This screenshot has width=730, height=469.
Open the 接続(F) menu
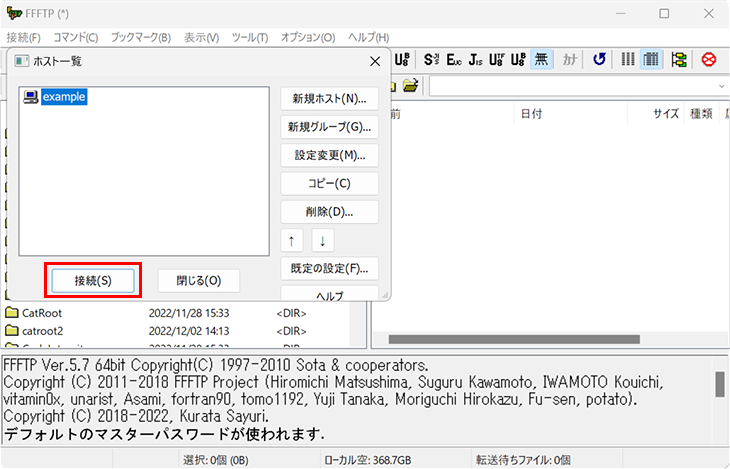pos(23,38)
